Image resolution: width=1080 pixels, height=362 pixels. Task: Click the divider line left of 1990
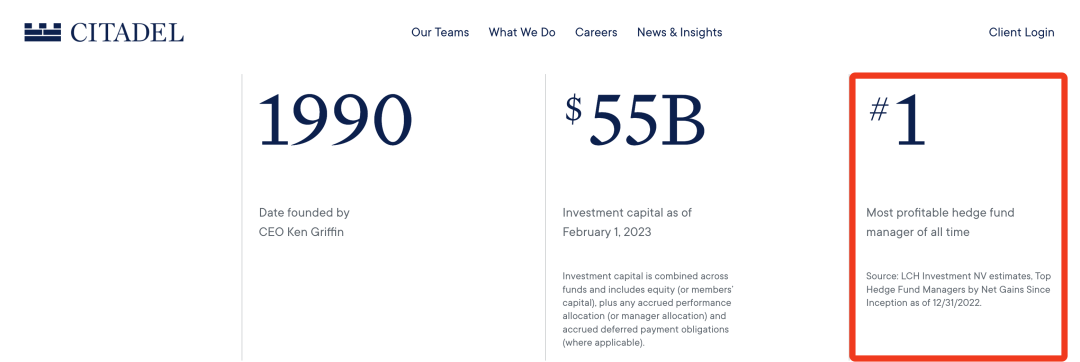[x=242, y=217]
